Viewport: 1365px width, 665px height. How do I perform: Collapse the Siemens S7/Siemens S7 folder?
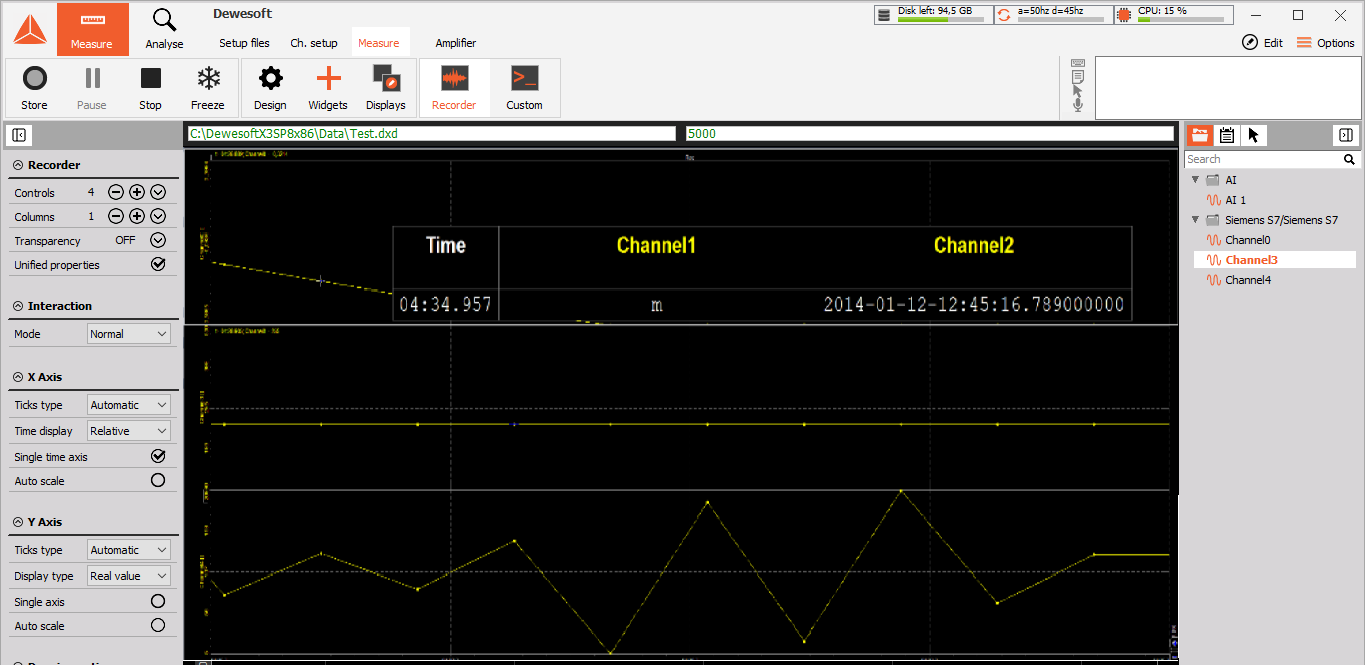click(1197, 220)
